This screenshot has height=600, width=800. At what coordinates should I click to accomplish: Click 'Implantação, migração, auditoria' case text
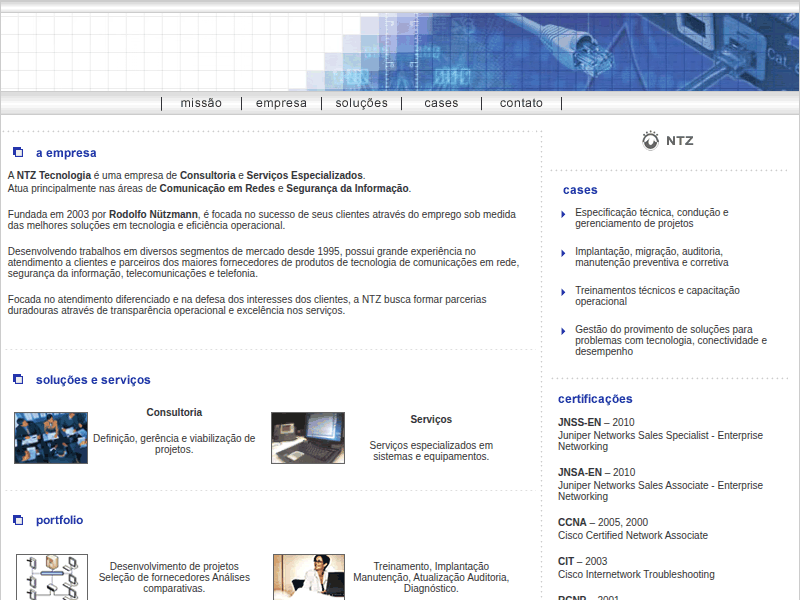coord(652,257)
